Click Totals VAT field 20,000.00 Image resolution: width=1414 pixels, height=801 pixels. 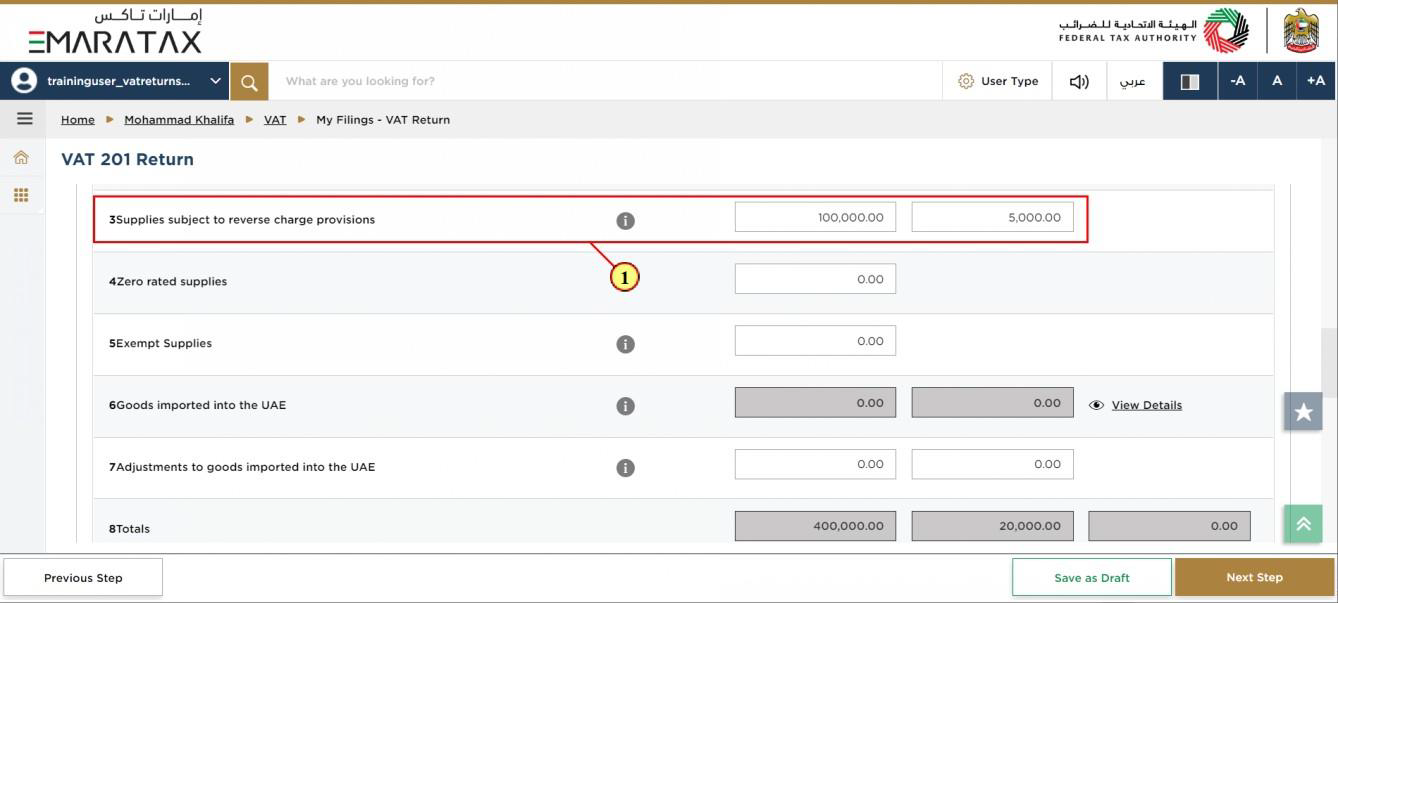point(992,526)
